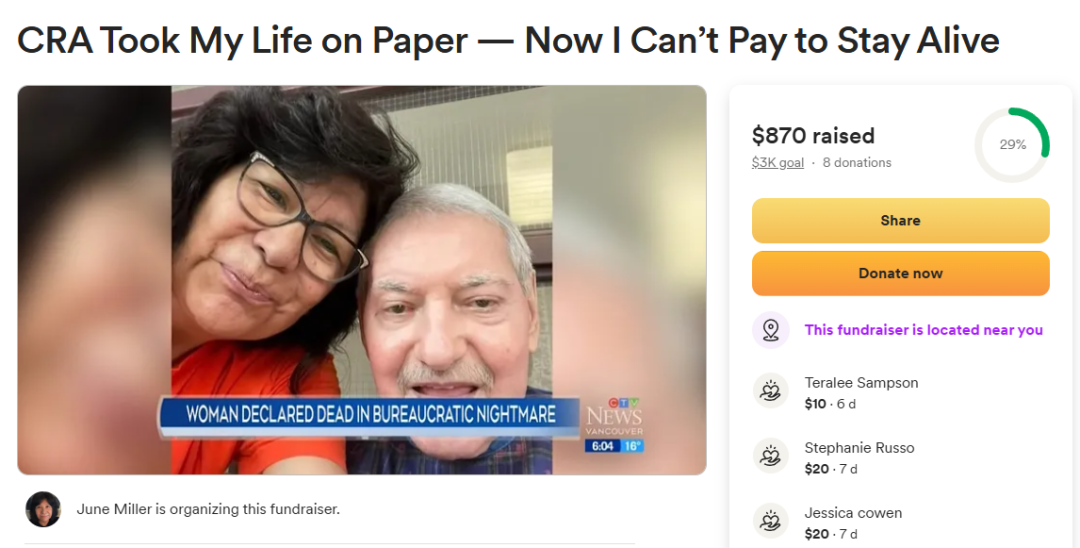Click donation heart icon beside Teralee Sampson

(771, 391)
